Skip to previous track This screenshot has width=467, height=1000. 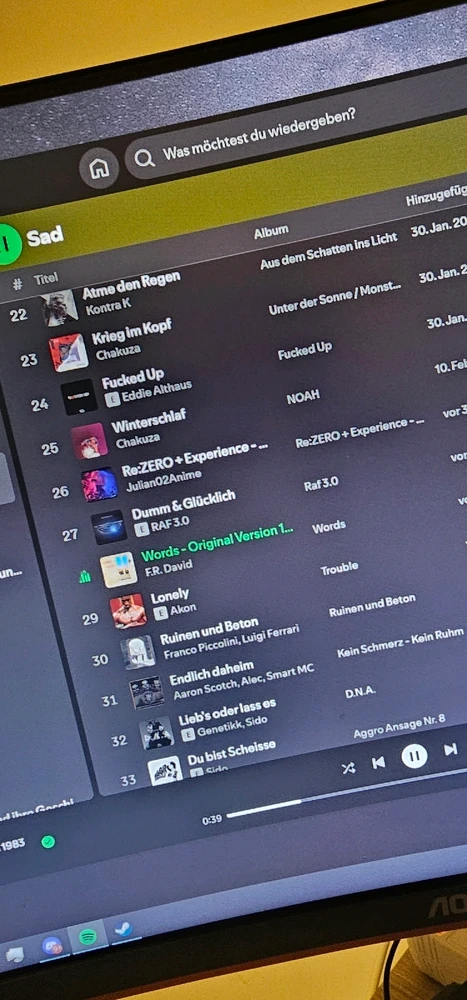pos(379,763)
